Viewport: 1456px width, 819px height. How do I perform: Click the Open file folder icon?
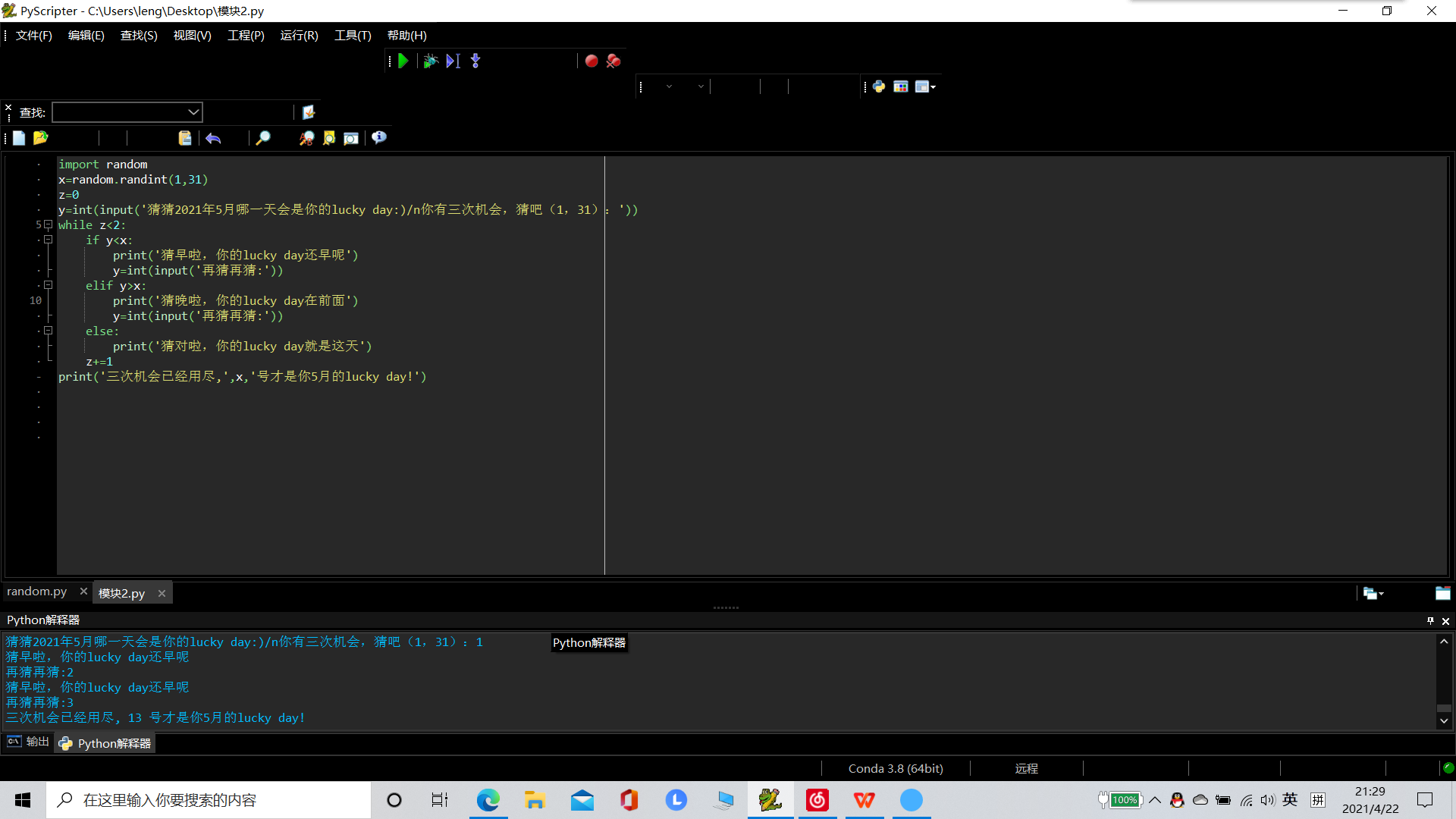(41, 138)
